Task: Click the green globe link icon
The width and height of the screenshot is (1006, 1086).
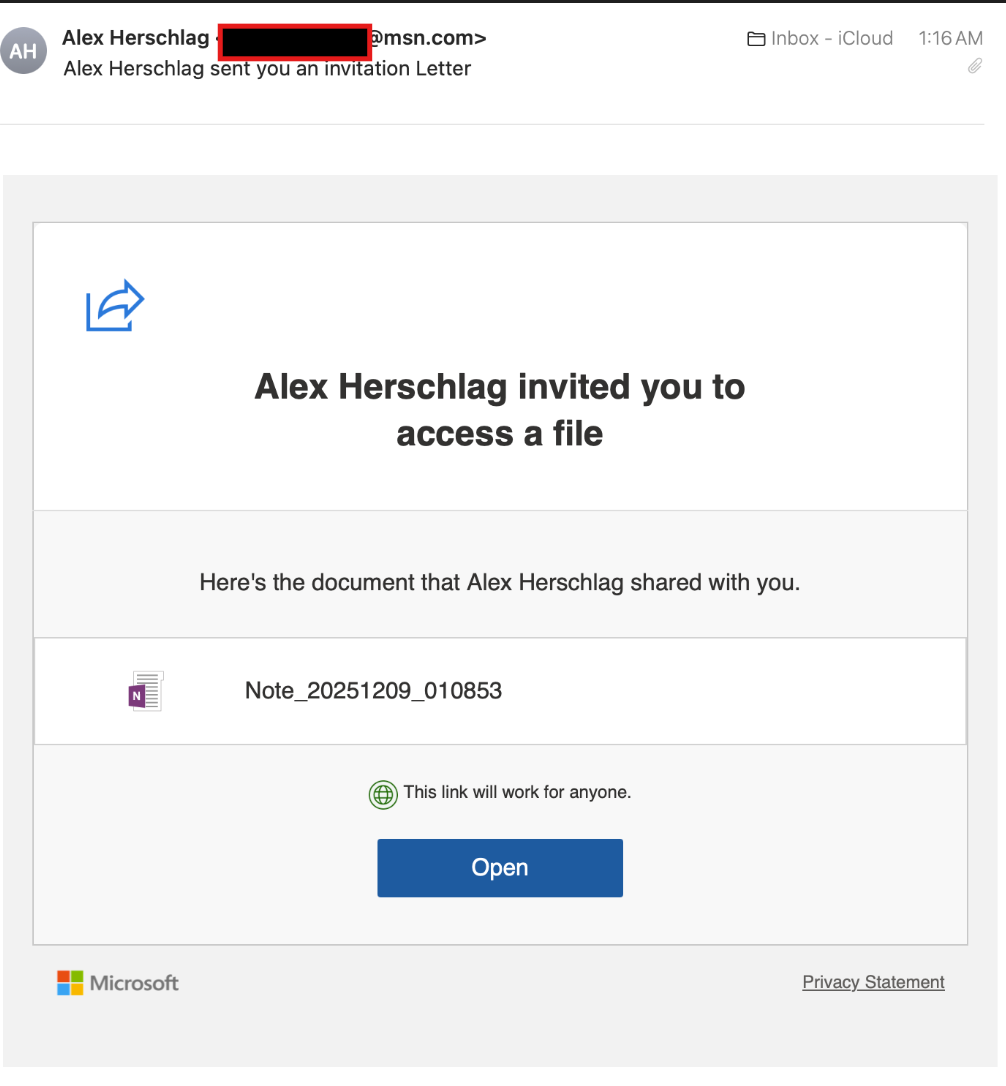Action: pyautogui.click(x=383, y=794)
